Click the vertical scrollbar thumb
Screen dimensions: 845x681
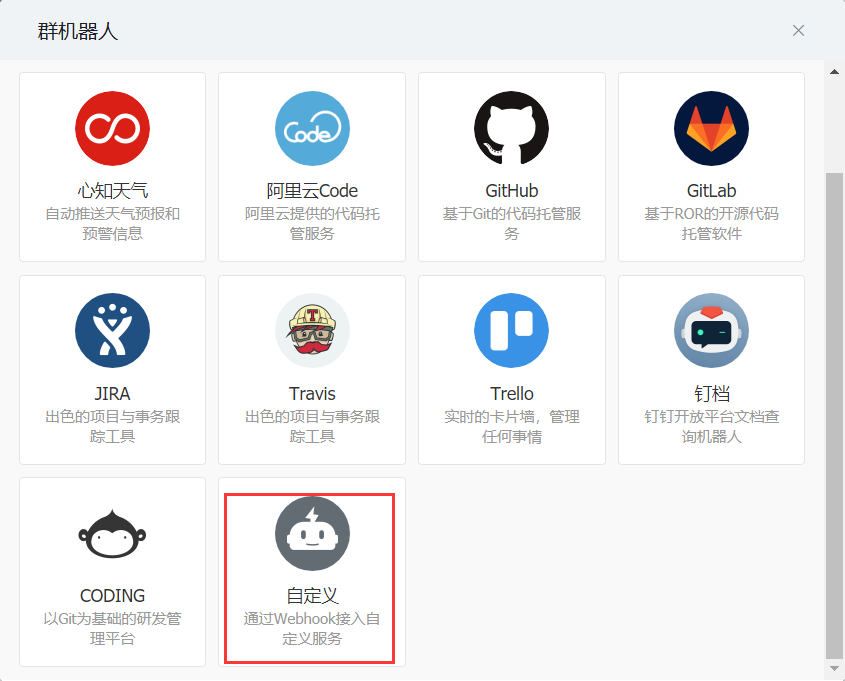[834, 415]
